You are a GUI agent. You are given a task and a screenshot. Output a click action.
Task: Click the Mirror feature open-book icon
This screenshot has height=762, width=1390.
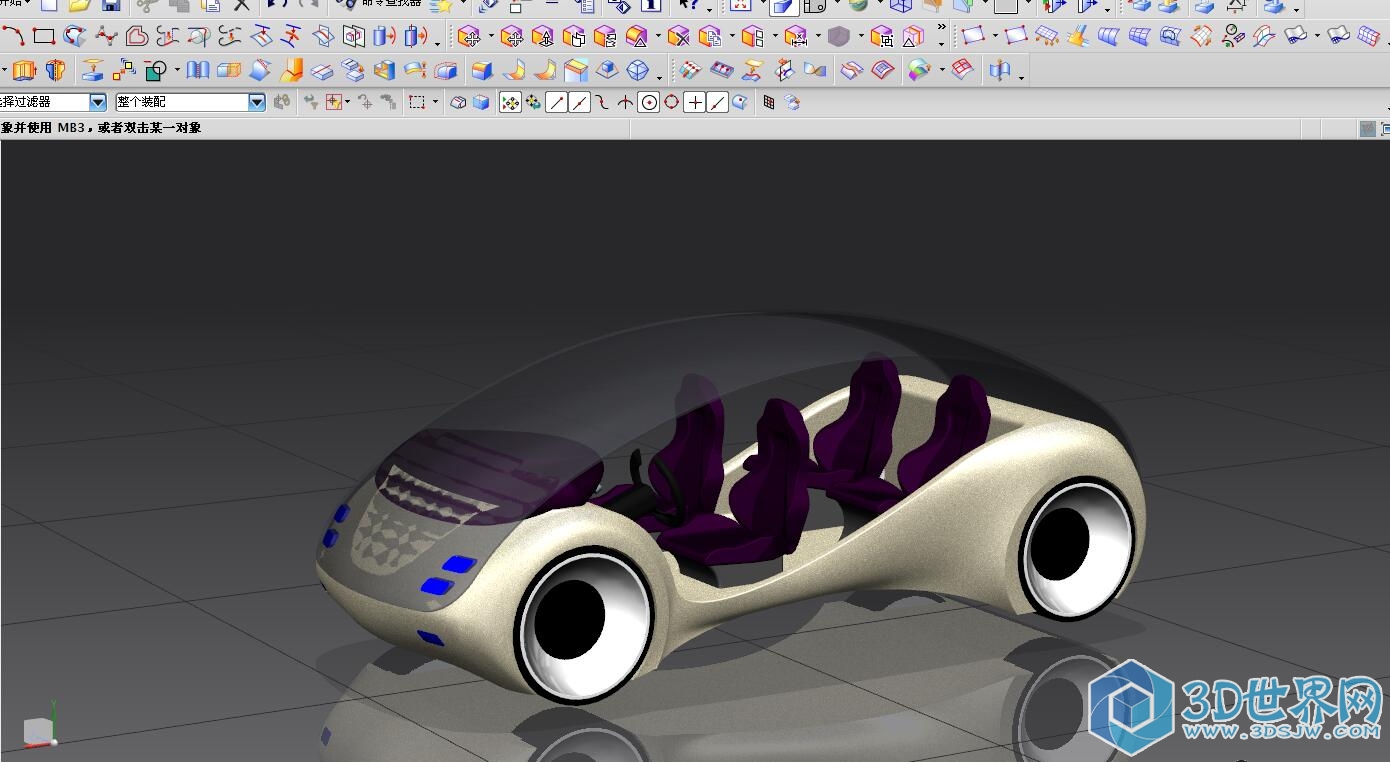tap(198, 70)
